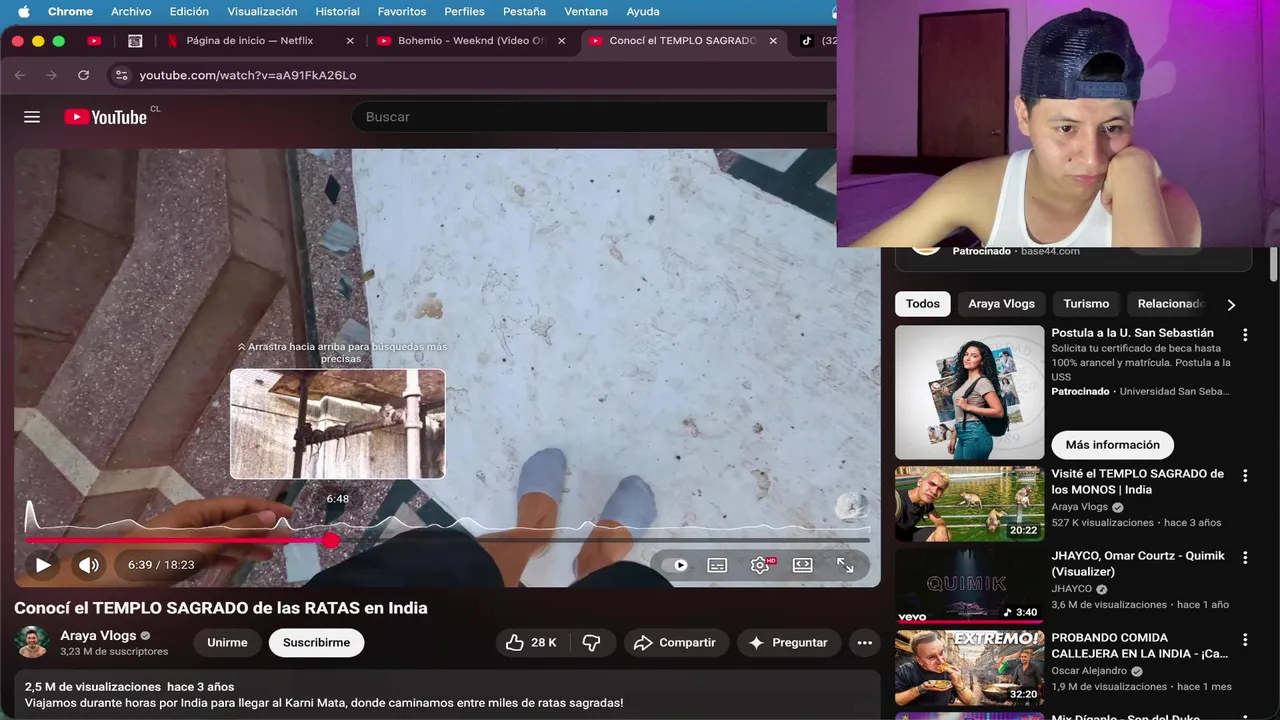Switch to the pinned YouTube tab
1280x720 pixels.
pos(94,41)
